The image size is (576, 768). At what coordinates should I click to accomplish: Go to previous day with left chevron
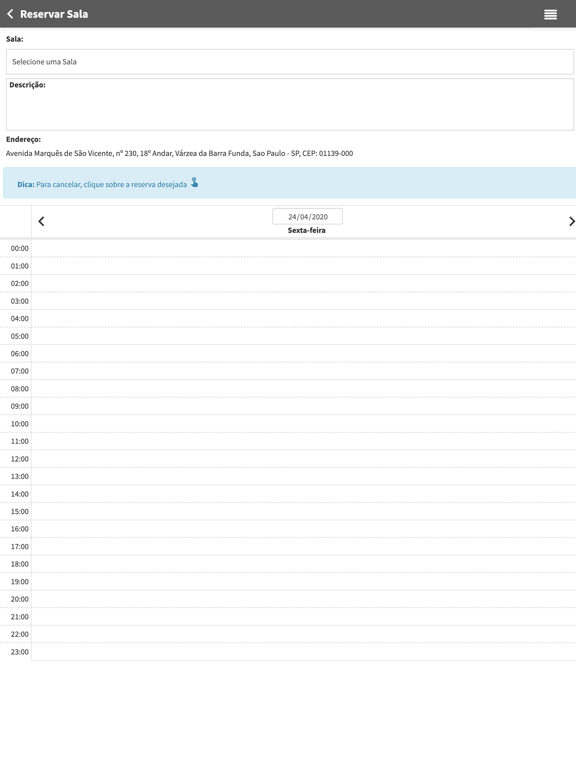coord(41,221)
